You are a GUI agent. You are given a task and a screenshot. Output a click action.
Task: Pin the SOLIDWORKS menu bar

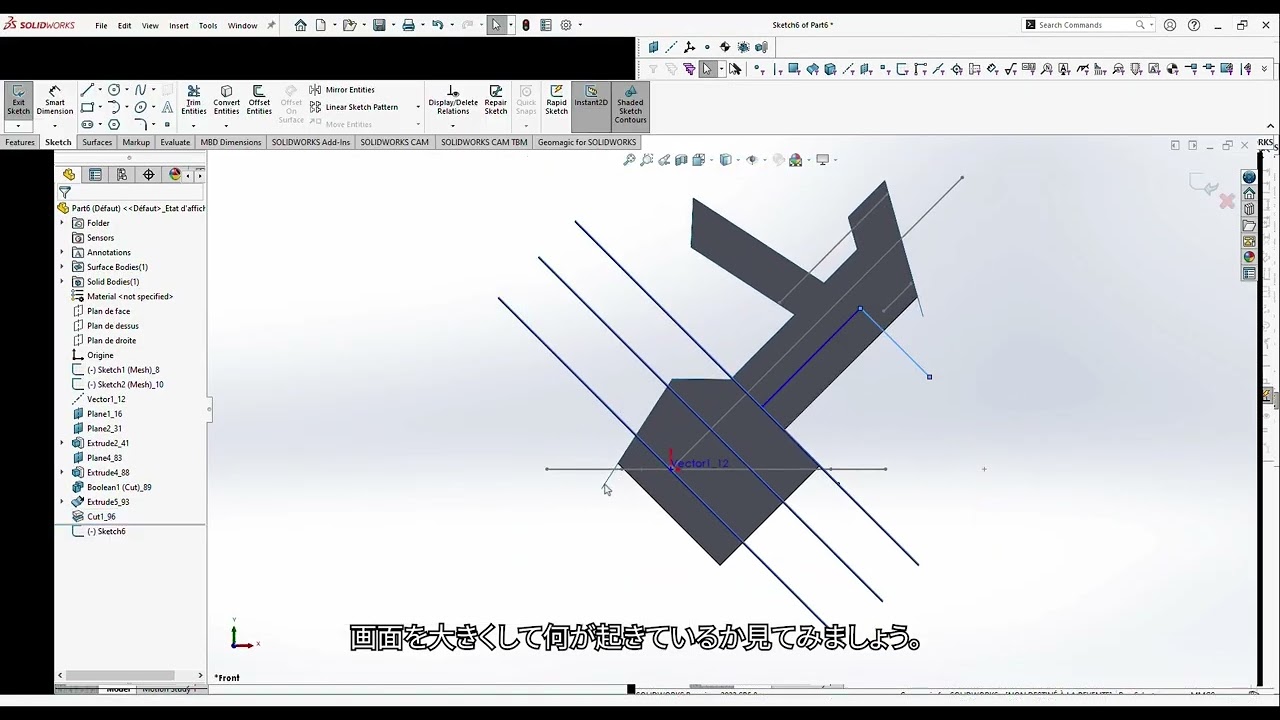[x=271, y=25]
